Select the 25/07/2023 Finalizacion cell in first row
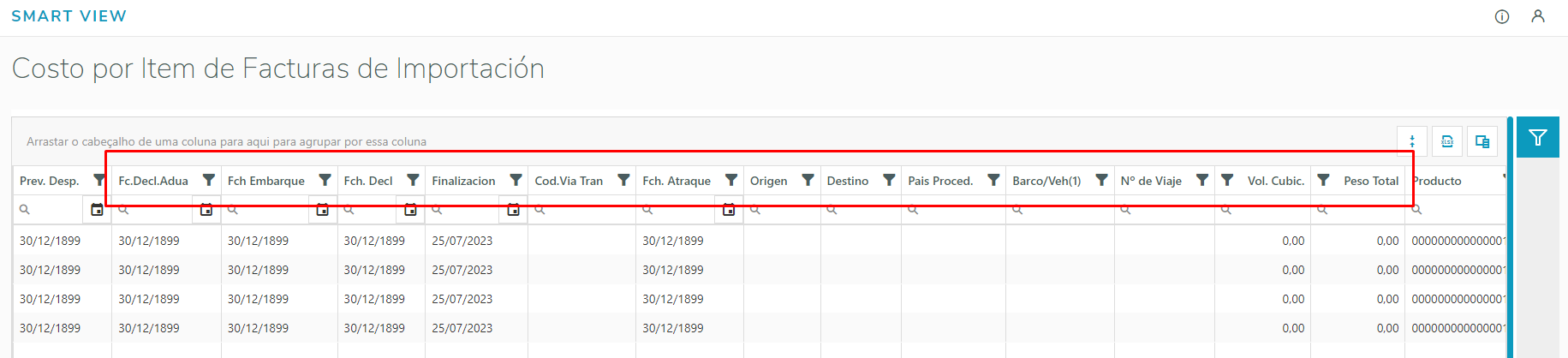The height and width of the screenshot is (358, 1568). click(x=462, y=241)
